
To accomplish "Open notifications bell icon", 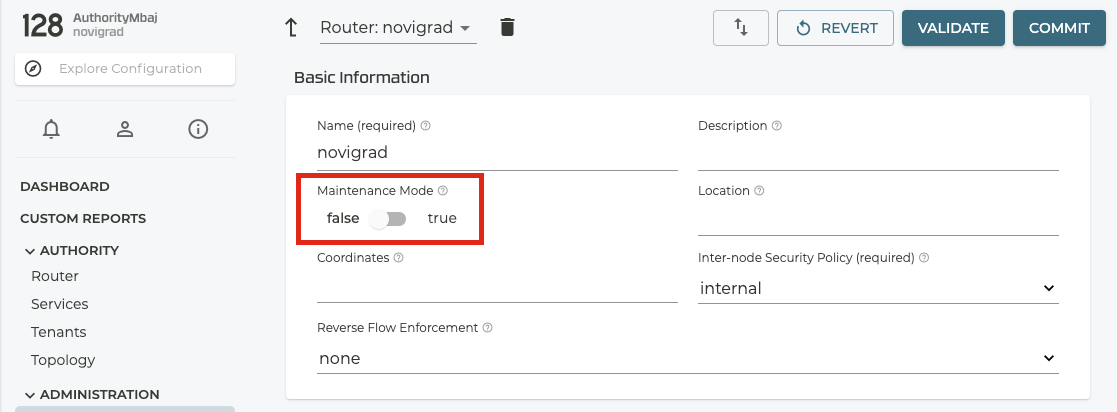I will pyautogui.click(x=51, y=129).
